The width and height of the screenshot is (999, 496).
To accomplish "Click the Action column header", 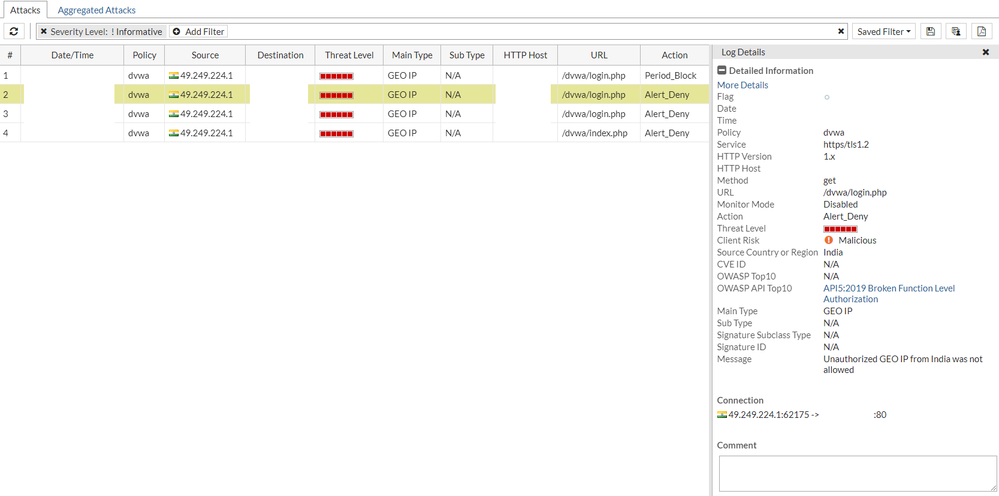I will 675,55.
